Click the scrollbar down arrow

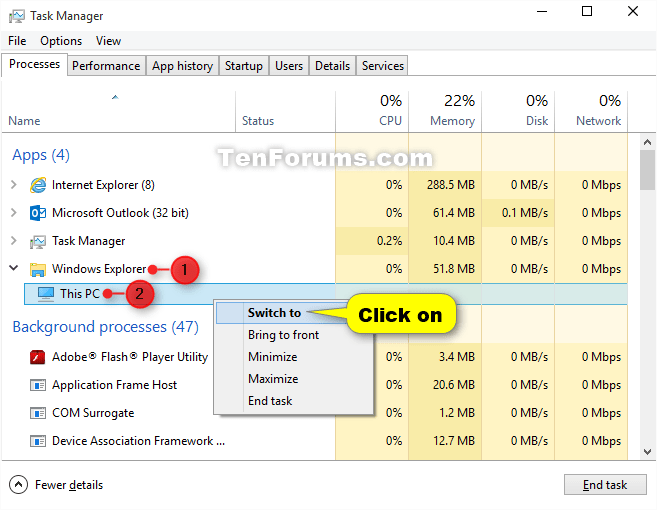point(647,452)
